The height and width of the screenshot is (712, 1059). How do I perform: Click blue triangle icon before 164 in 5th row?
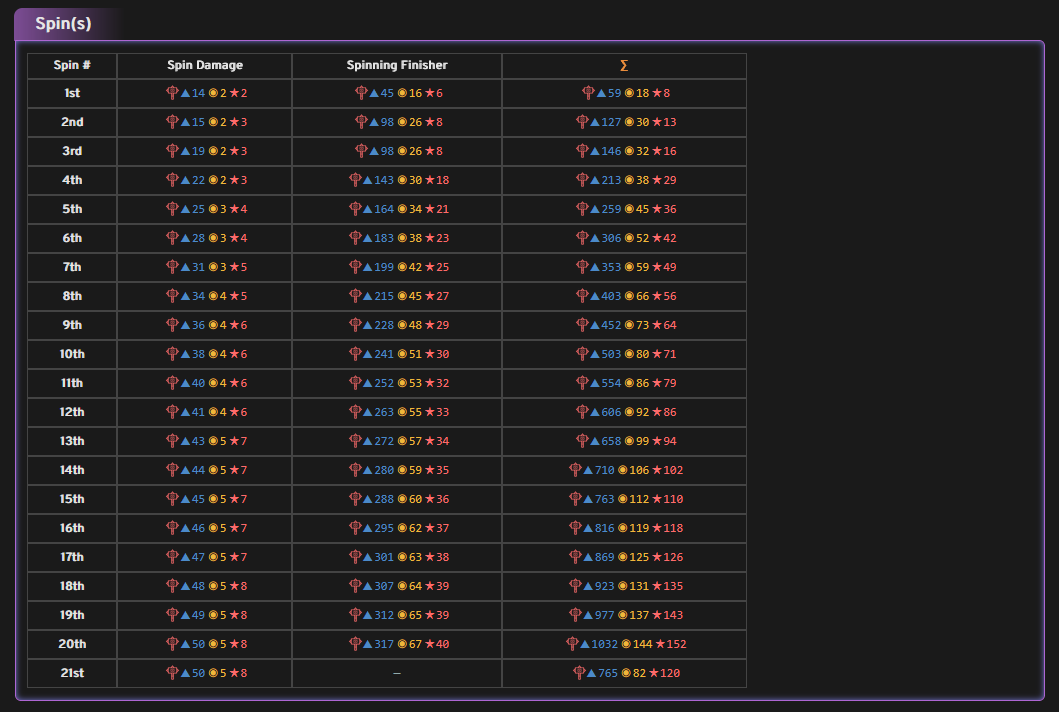tap(367, 209)
